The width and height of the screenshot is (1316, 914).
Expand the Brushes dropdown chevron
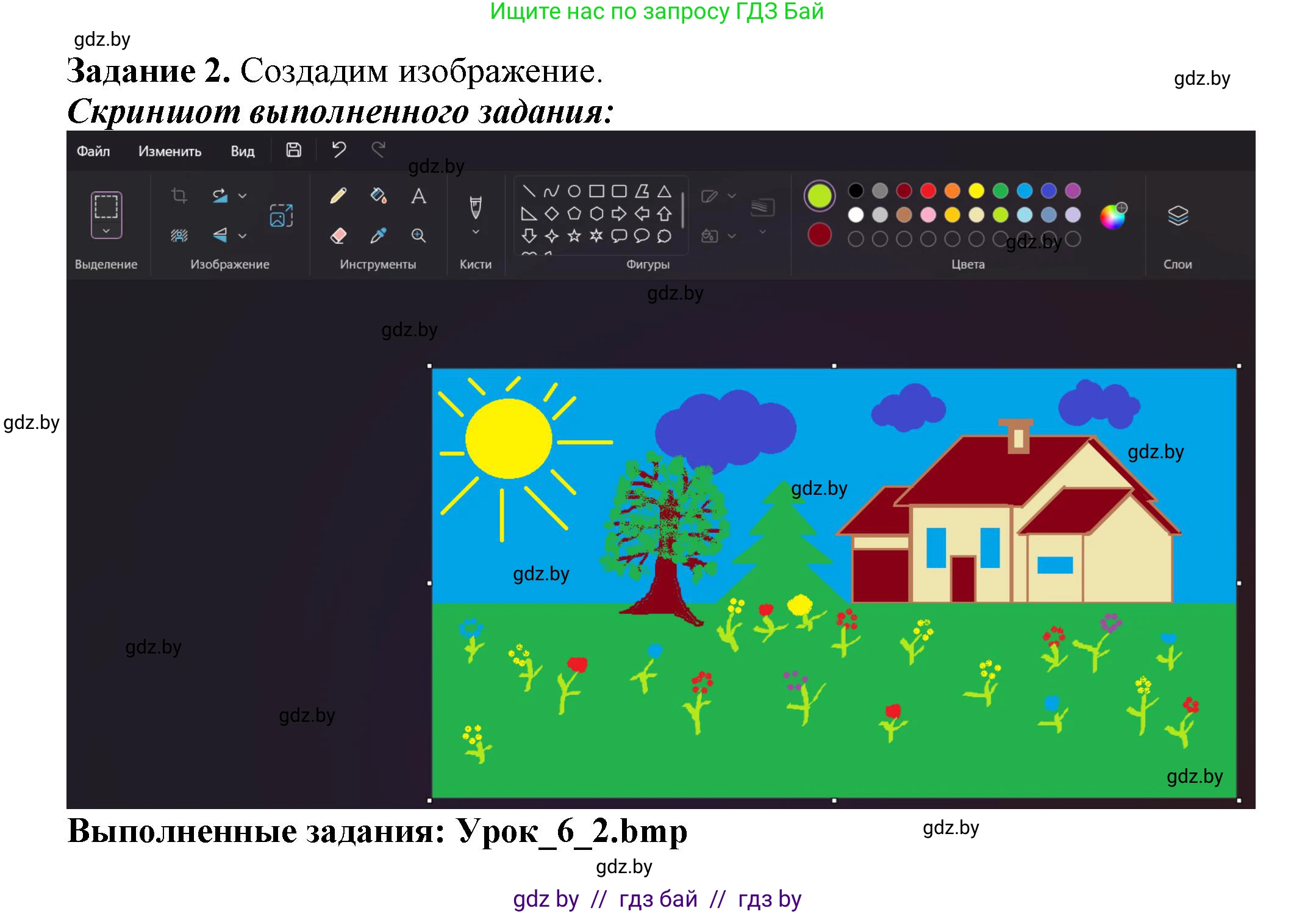click(x=476, y=232)
